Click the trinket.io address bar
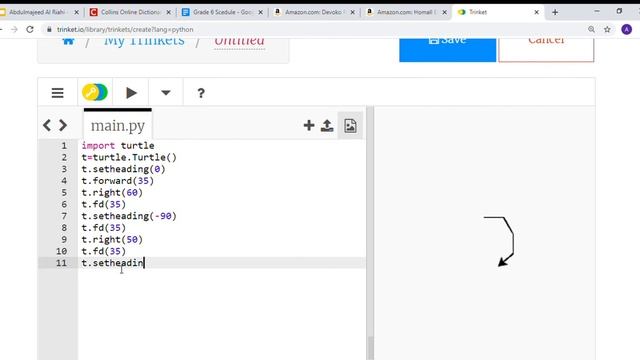The image size is (640, 360). (x=125, y=29)
